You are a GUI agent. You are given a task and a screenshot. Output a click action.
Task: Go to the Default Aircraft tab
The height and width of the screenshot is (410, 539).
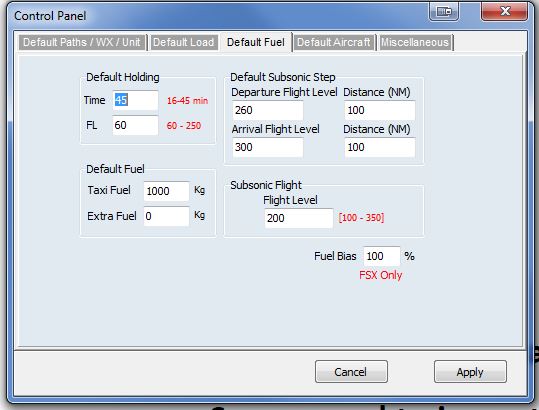pos(334,42)
